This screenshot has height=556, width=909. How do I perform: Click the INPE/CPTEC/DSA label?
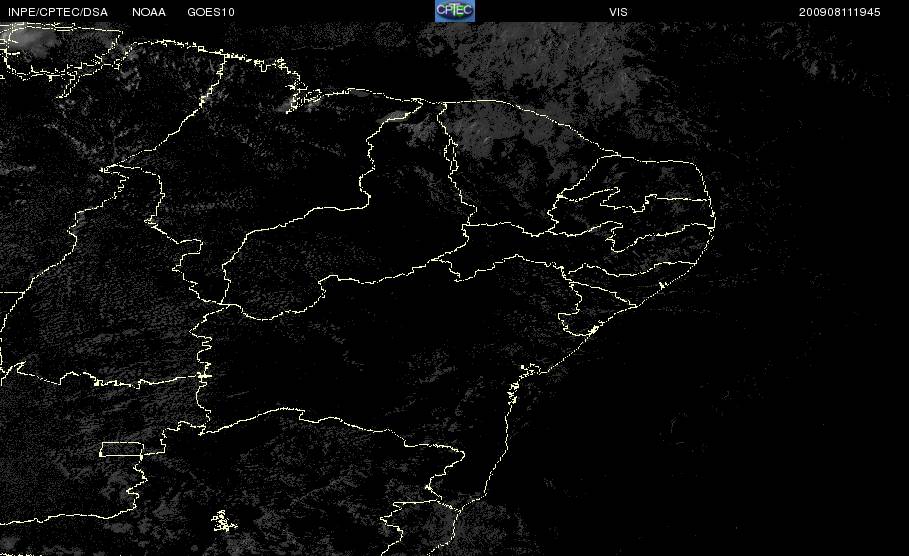[x=58, y=12]
